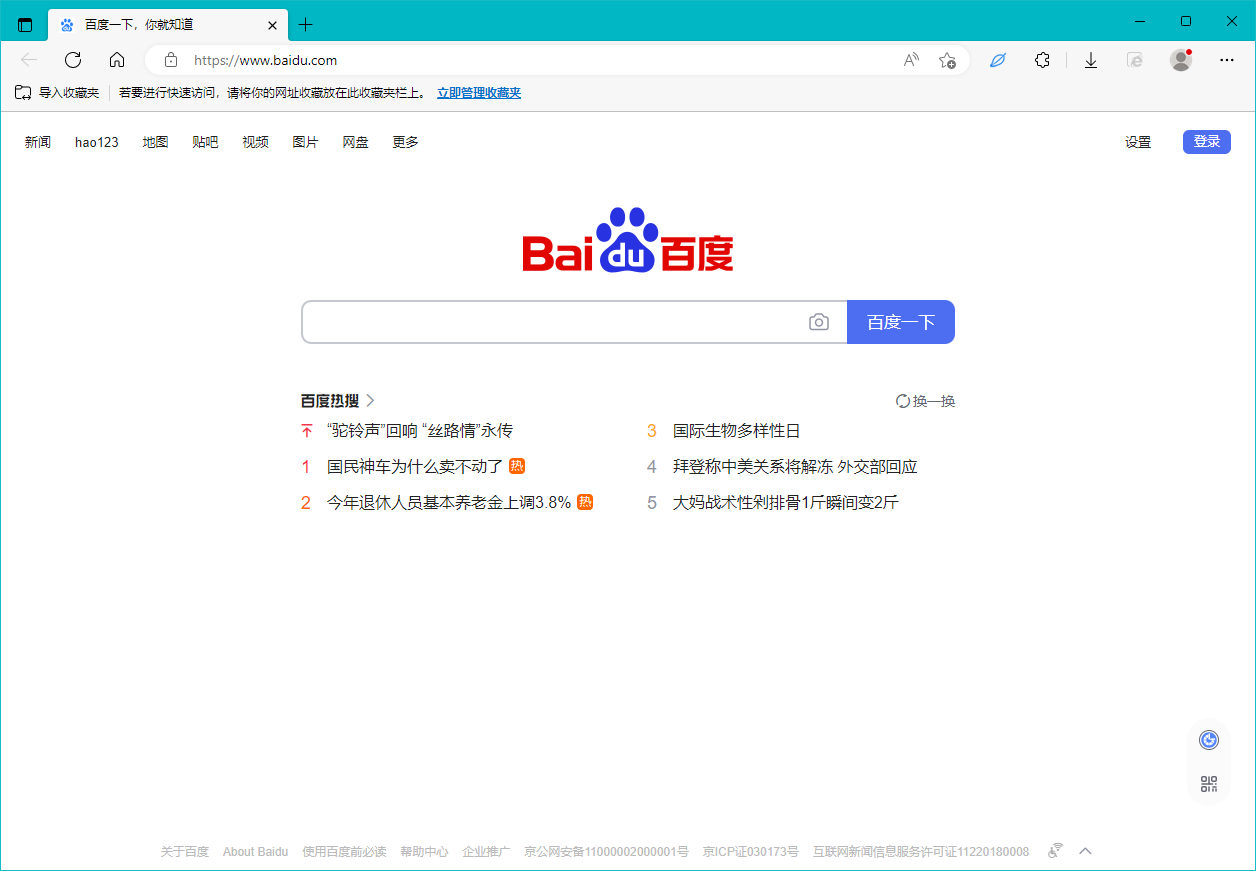Open the hao123 navigation link
1256x871 pixels.
[x=97, y=142]
